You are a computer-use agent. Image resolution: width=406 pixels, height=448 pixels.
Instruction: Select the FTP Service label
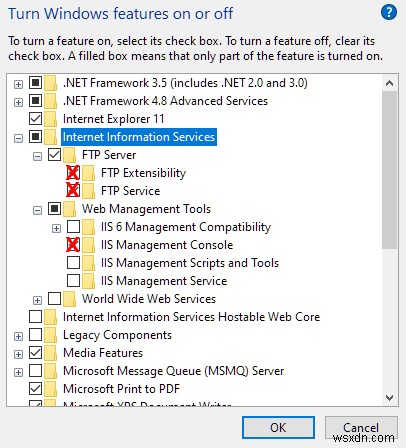pyautogui.click(x=130, y=191)
